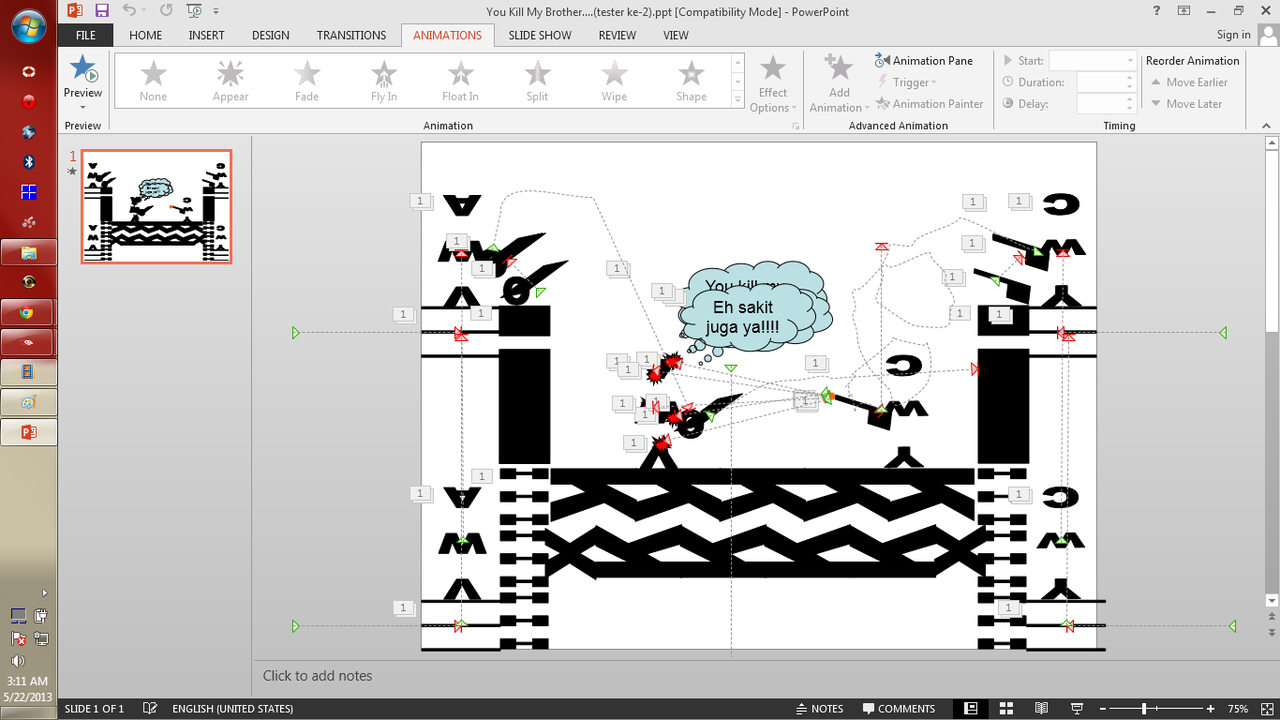The image size is (1280, 720).
Task: Select slide 1 thumbnail in panel
Action: (156, 207)
